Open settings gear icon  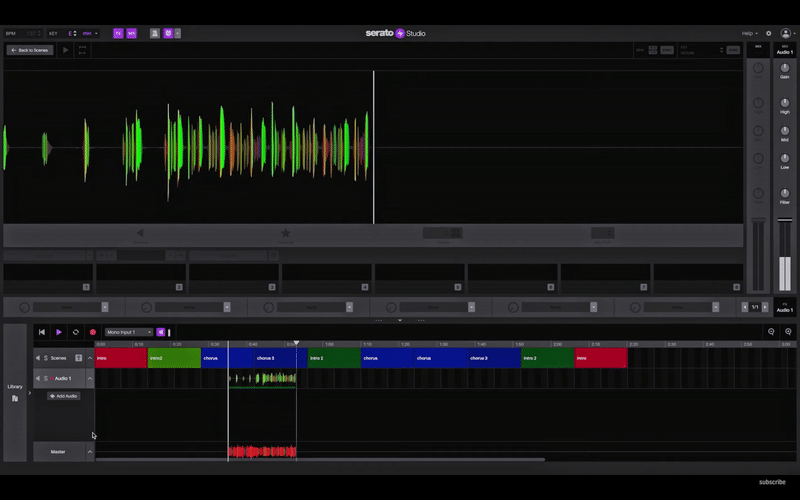click(x=768, y=33)
